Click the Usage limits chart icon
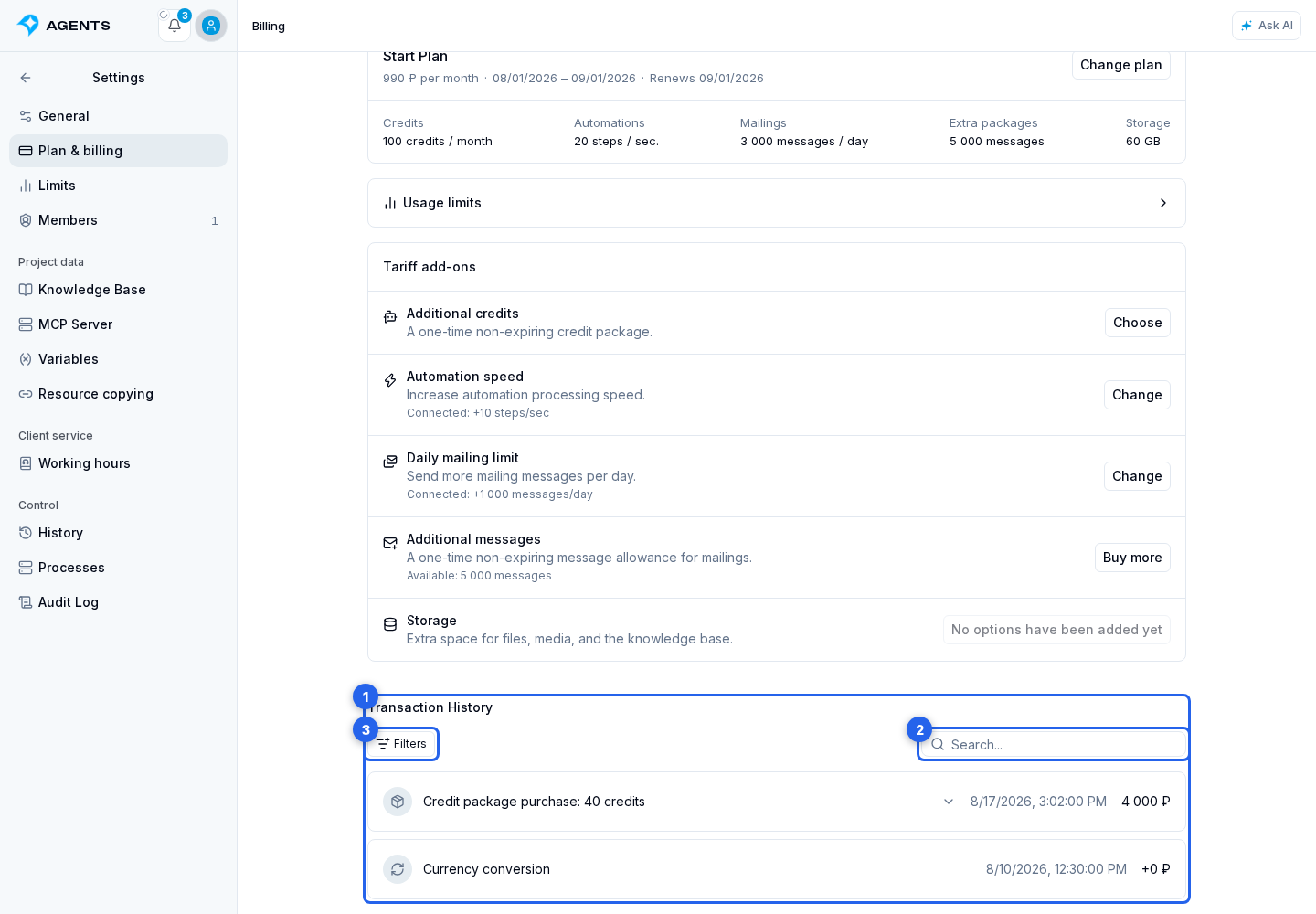This screenshot has width=1316, height=914. point(390,203)
